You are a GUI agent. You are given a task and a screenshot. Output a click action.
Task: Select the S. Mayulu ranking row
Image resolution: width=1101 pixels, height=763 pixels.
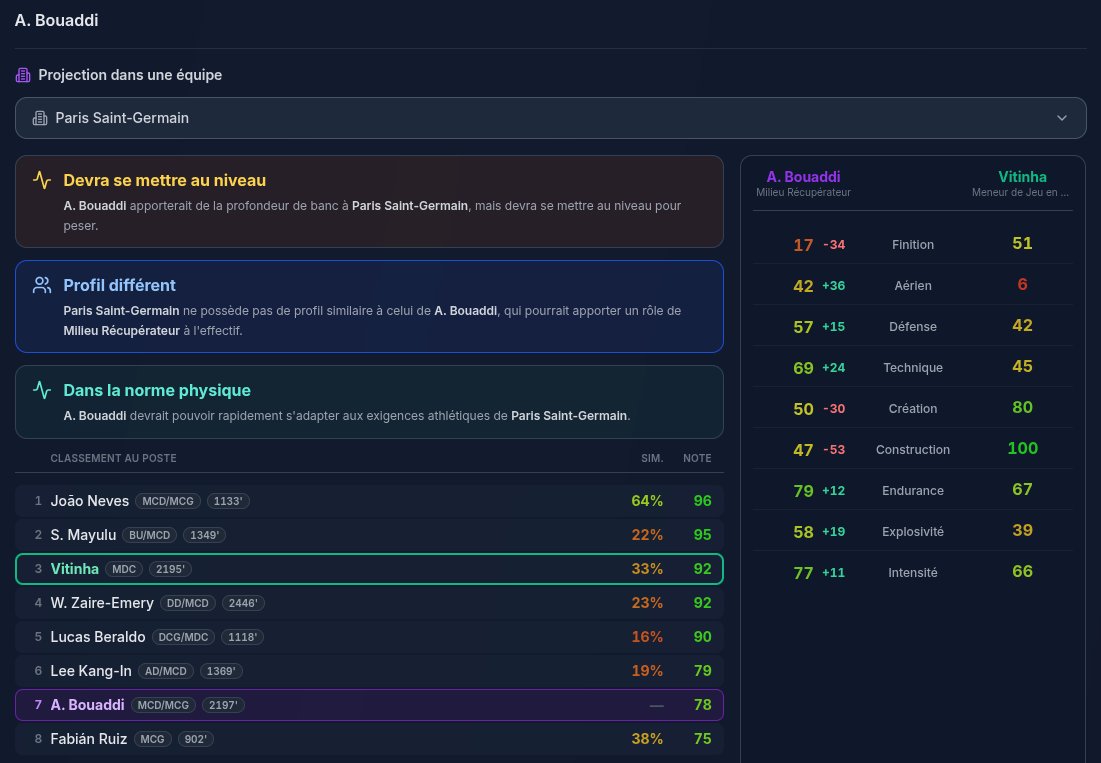pyautogui.click(x=369, y=535)
